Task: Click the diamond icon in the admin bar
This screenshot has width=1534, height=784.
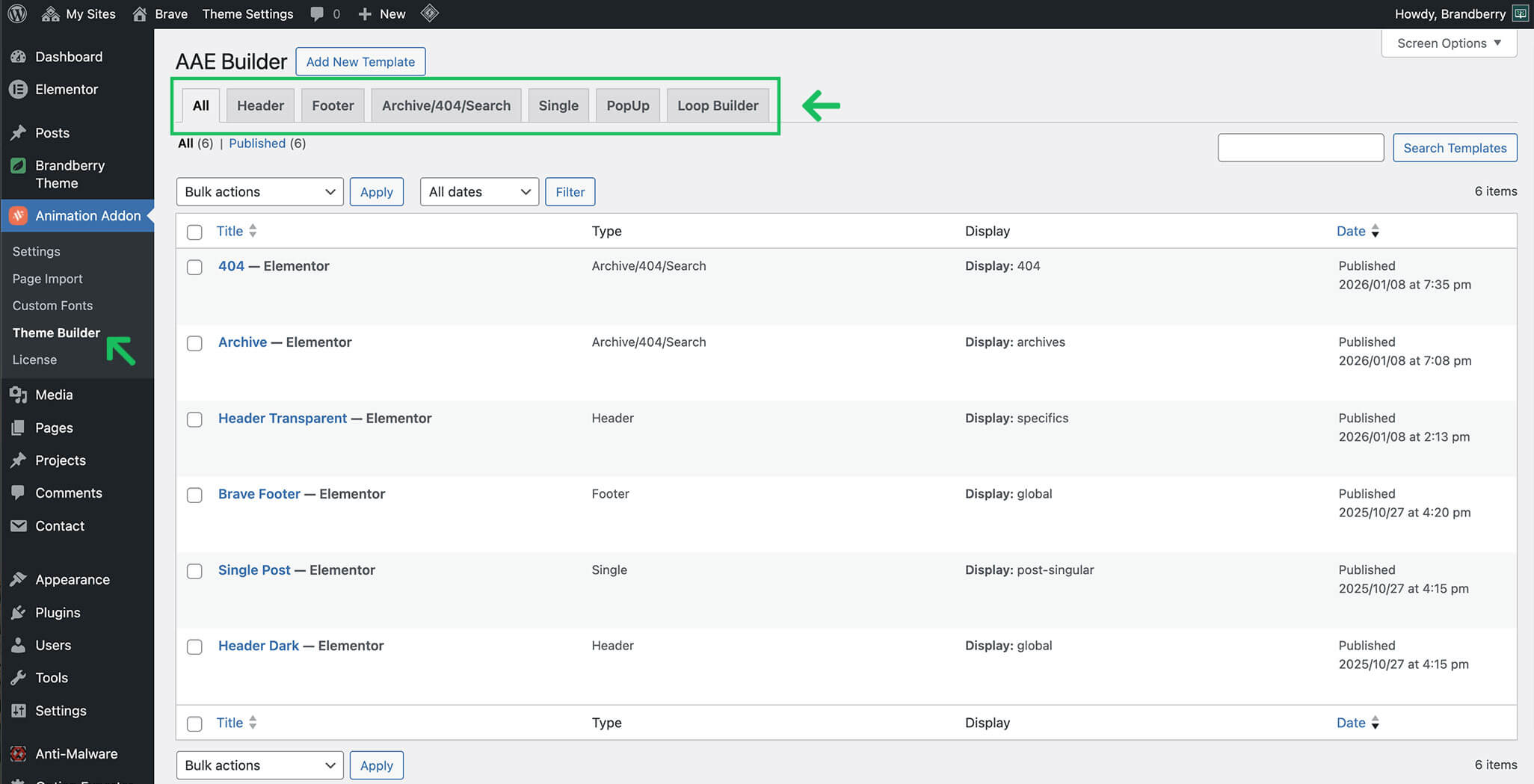Action: (x=430, y=13)
